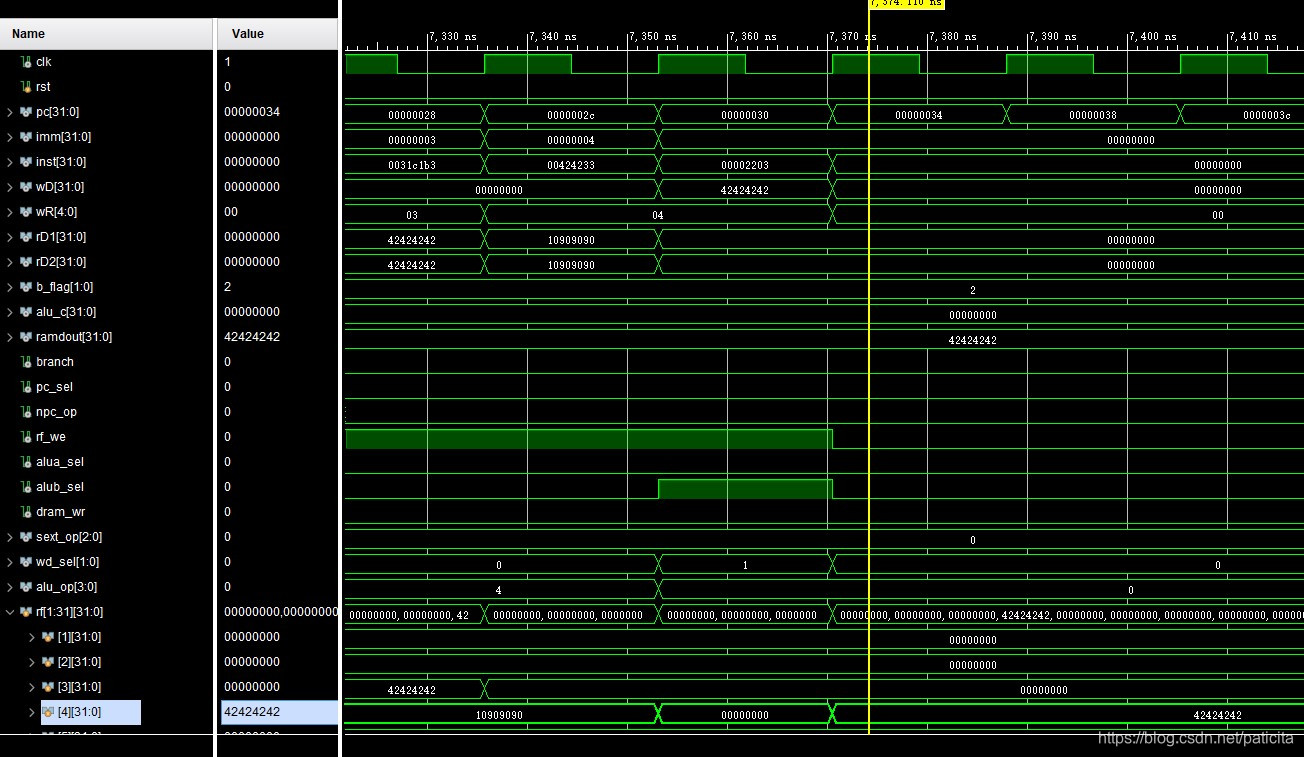Click the alub_sel high pulse
This screenshot has height=757, width=1304.
(745, 488)
